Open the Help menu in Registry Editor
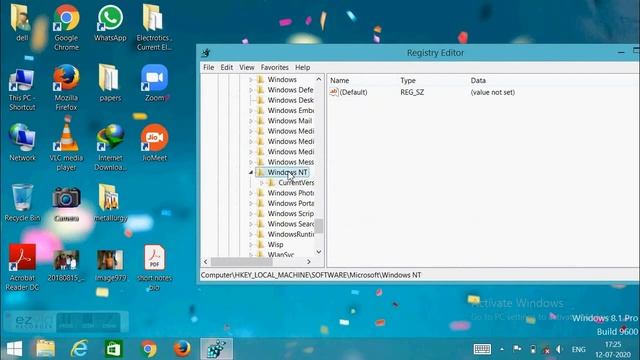 click(302, 67)
